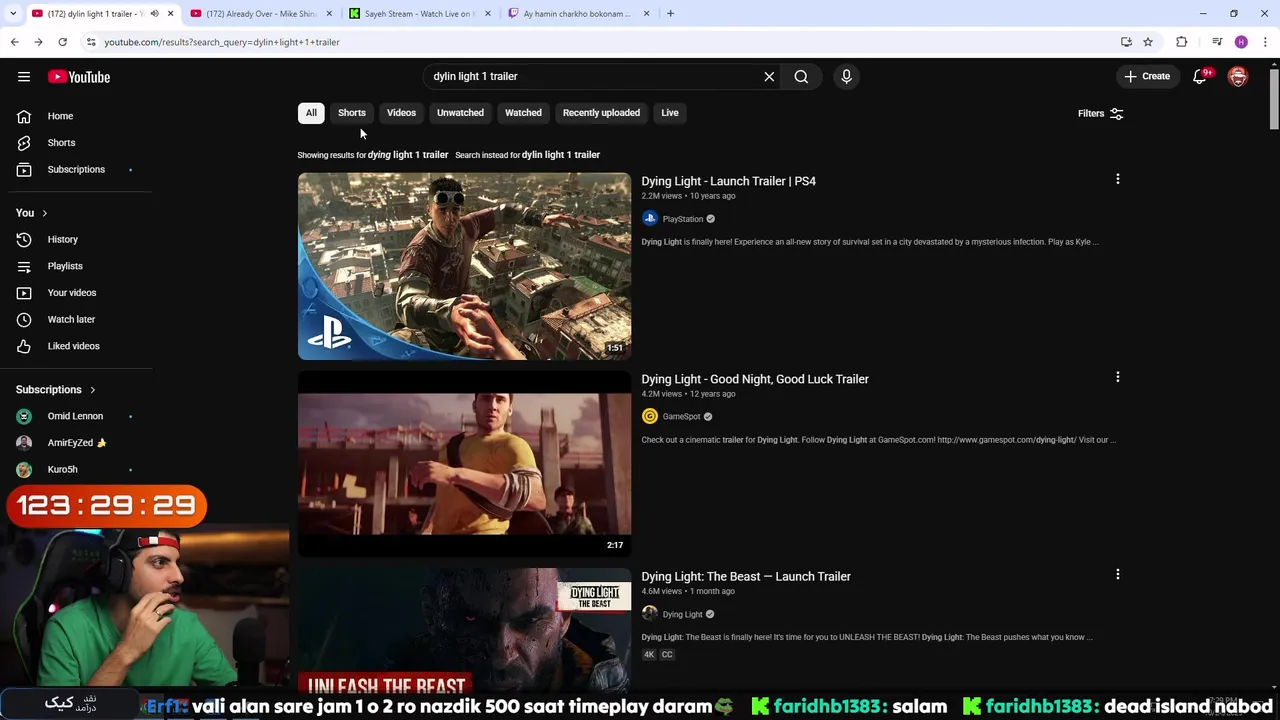The width and height of the screenshot is (1280, 720).
Task: Click the Create button
Action: pos(1147,76)
